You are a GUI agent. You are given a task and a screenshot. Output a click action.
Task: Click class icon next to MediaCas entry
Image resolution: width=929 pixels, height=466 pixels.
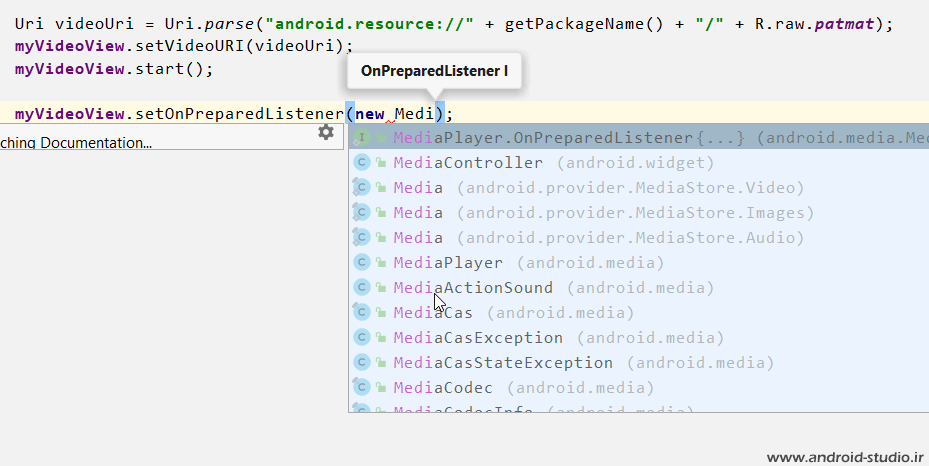click(x=363, y=312)
